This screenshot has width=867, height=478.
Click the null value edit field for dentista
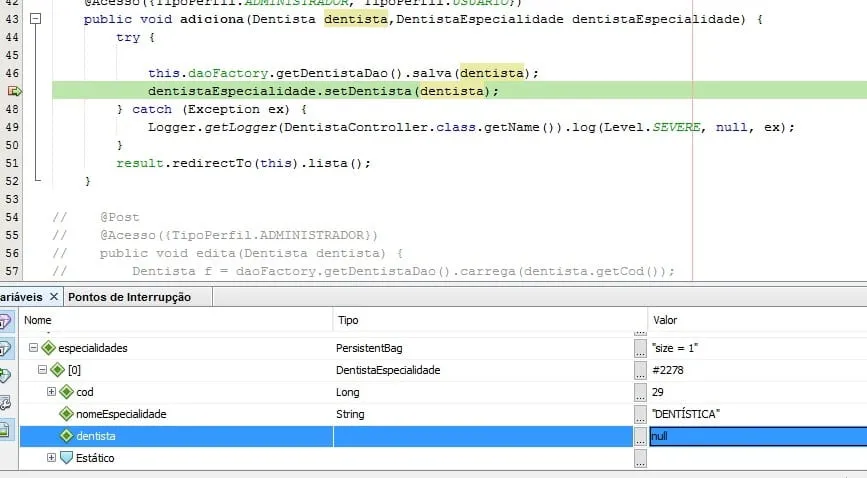[758, 436]
